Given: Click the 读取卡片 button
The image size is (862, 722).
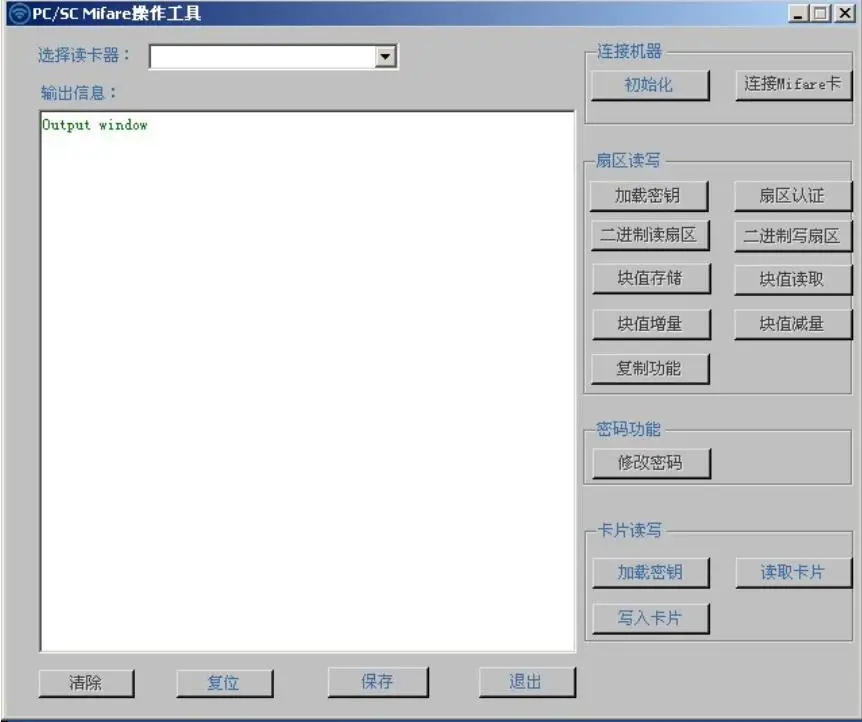Looking at the screenshot, I should [x=793, y=573].
